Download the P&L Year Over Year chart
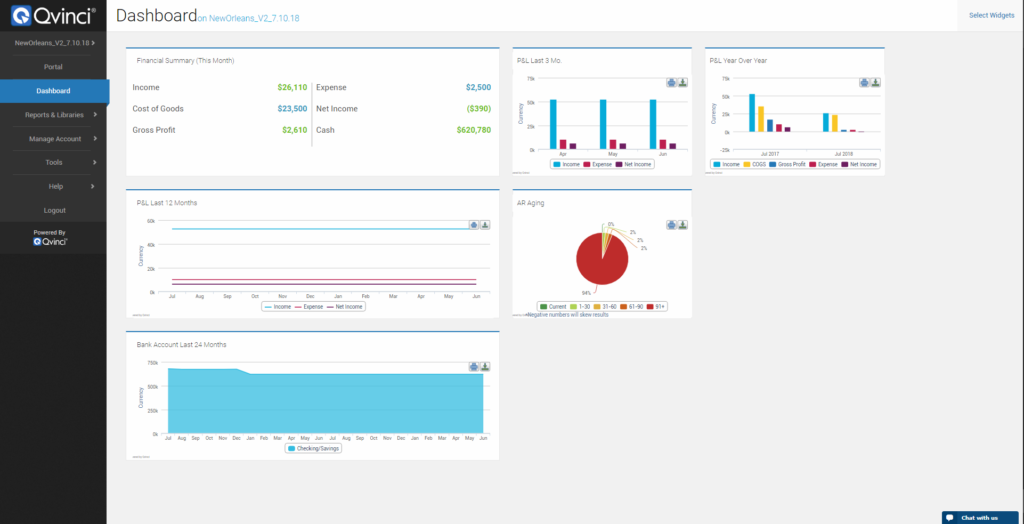1024x524 pixels. click(x=875, y=83)
